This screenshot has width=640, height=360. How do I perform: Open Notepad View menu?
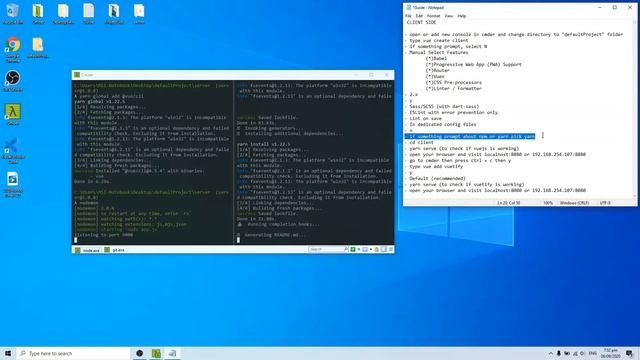449,16
